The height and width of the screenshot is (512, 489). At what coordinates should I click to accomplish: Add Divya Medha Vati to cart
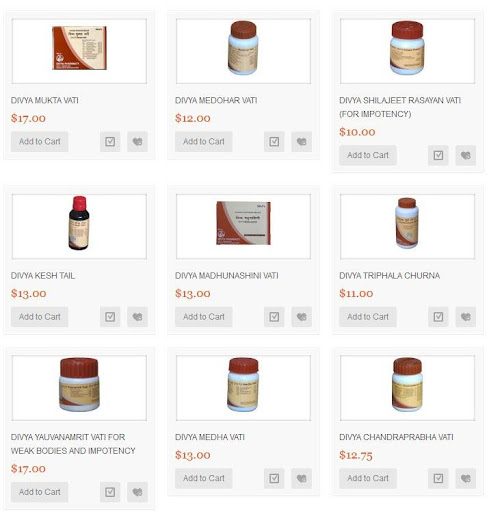[x=204, y=478]
